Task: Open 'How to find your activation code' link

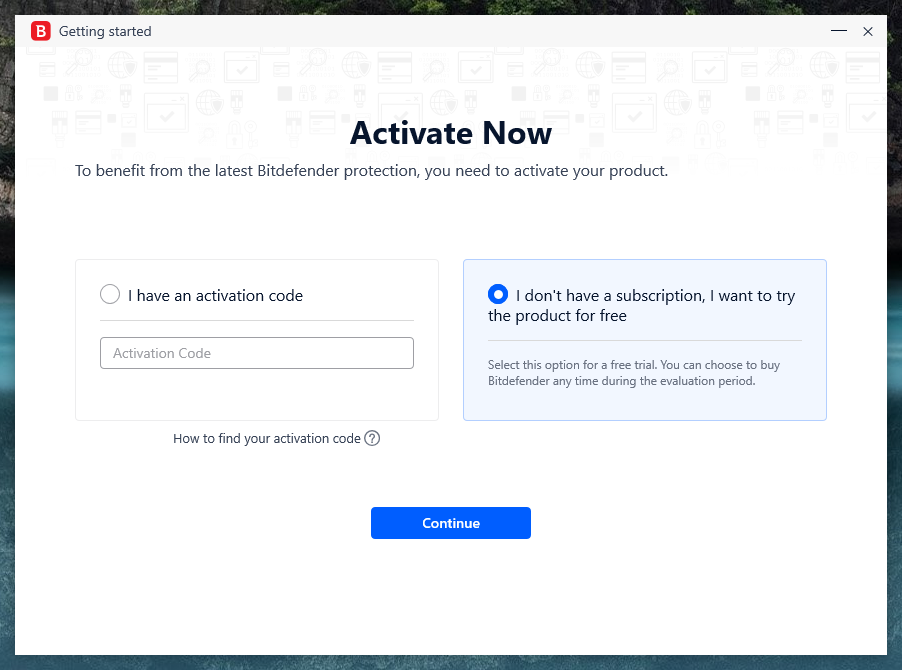Action: pos(266,438)
